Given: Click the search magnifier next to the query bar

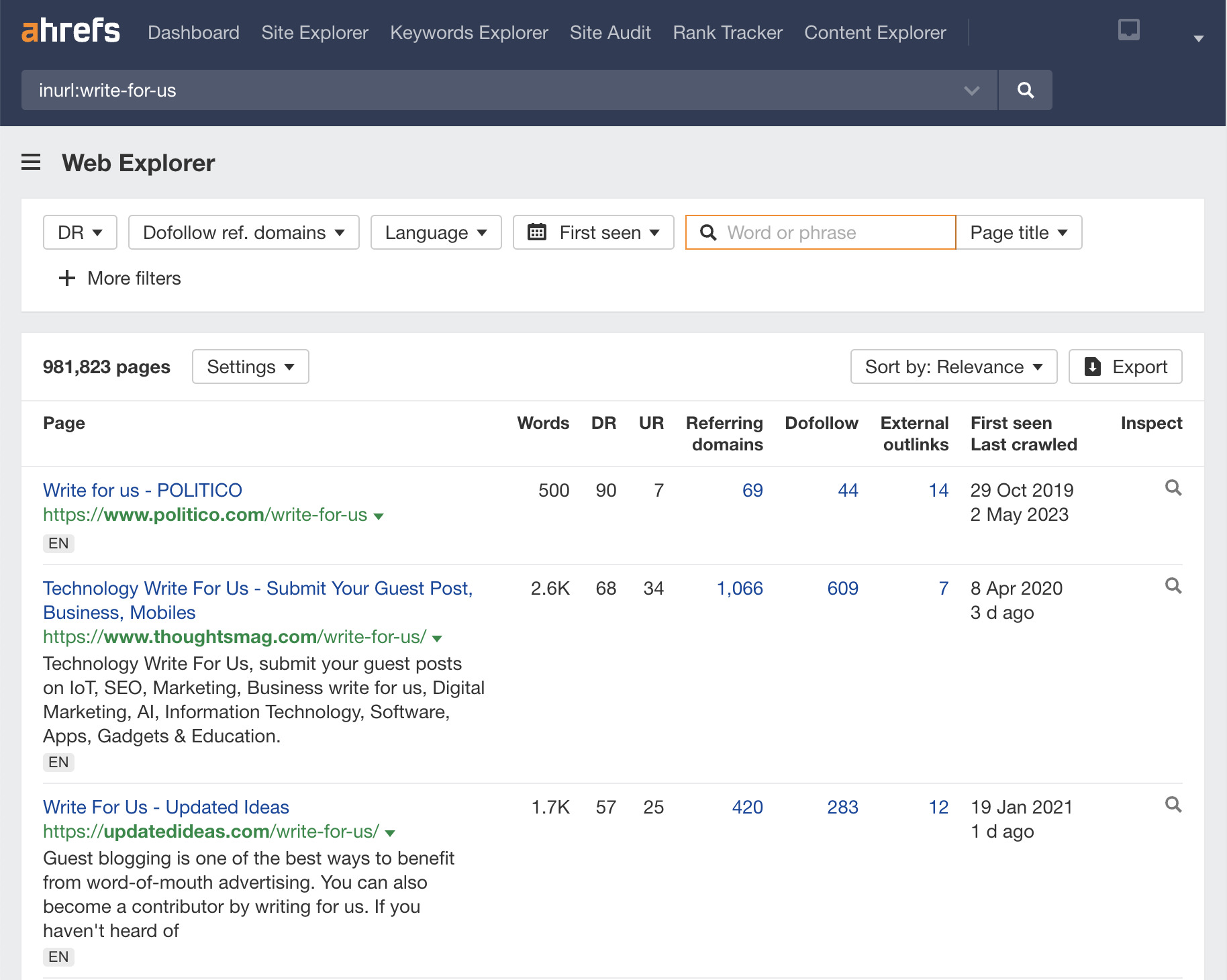Looking at the screenshot, I should click(1024, 90).
